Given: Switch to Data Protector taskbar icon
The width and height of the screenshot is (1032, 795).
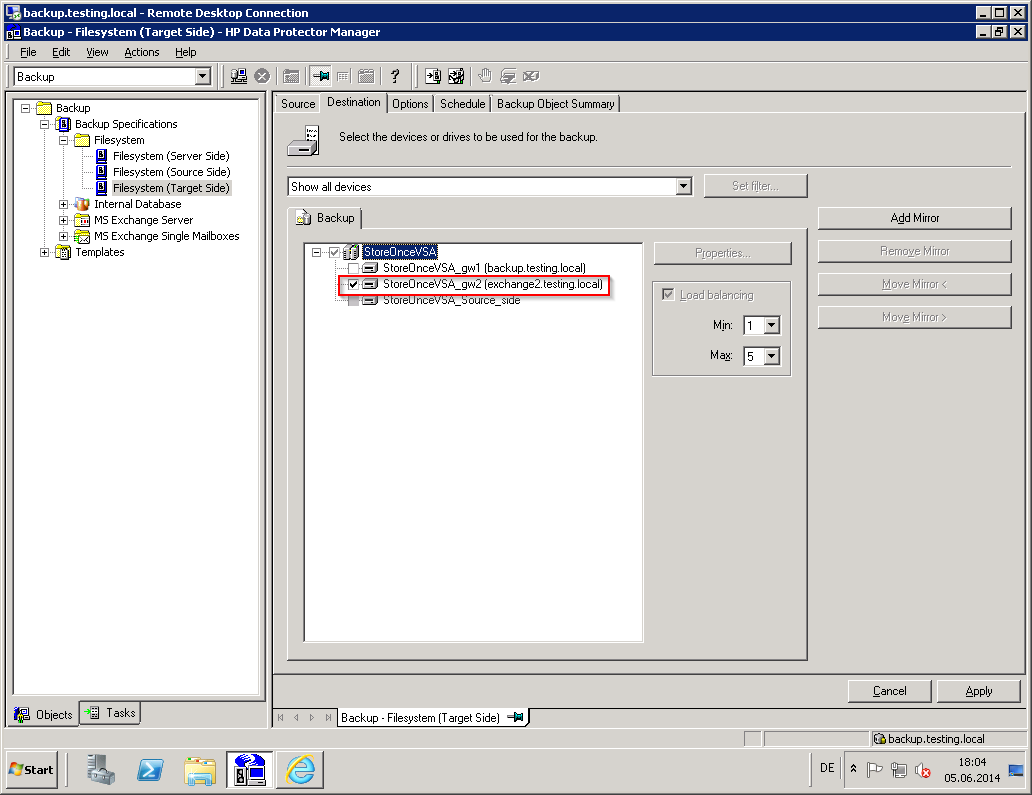Looking at the screenshot, I should (250, 769).
